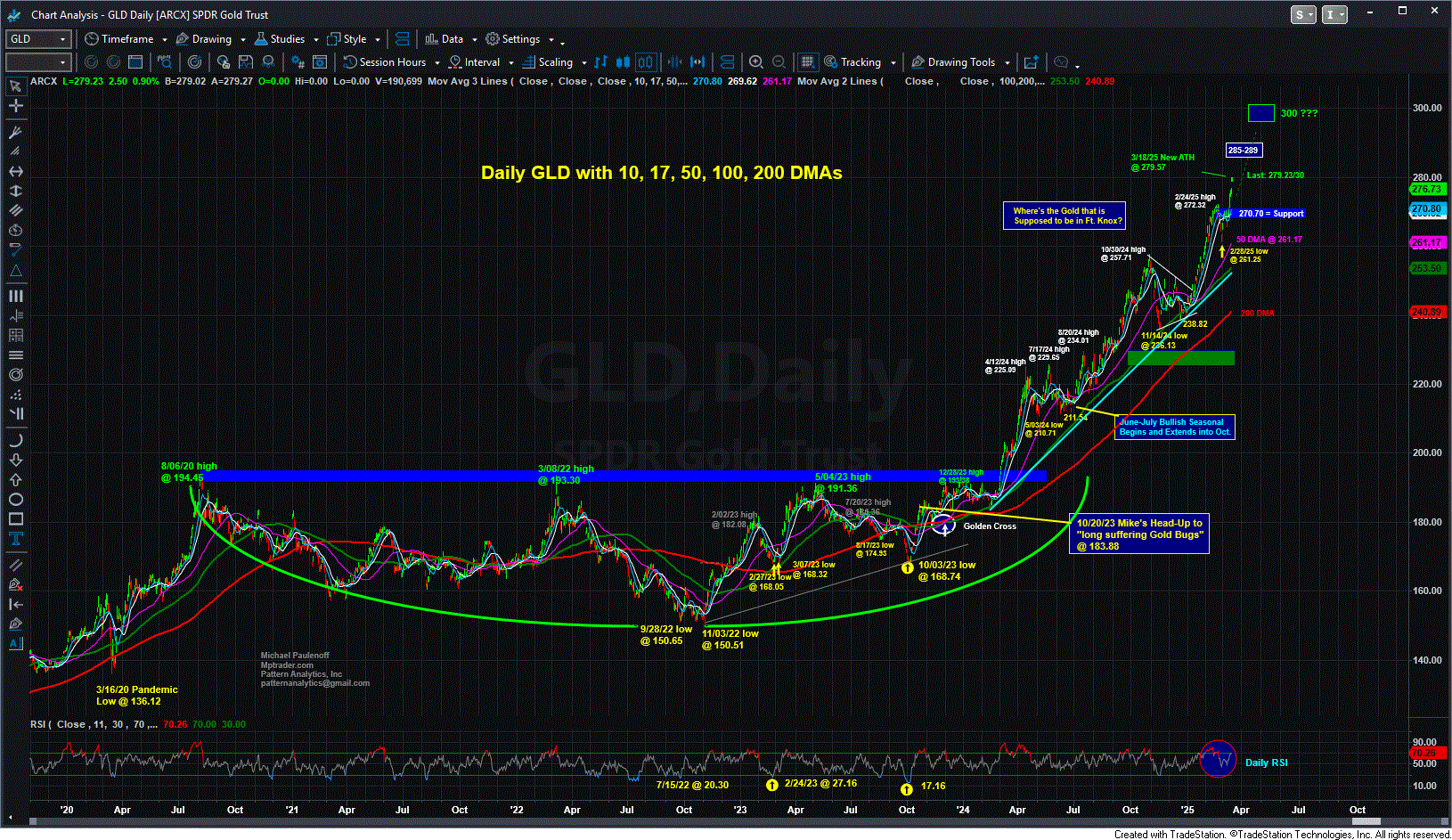
Task: Toggle the hollow candlestick bar style button
Action: [x=645, y=62]
